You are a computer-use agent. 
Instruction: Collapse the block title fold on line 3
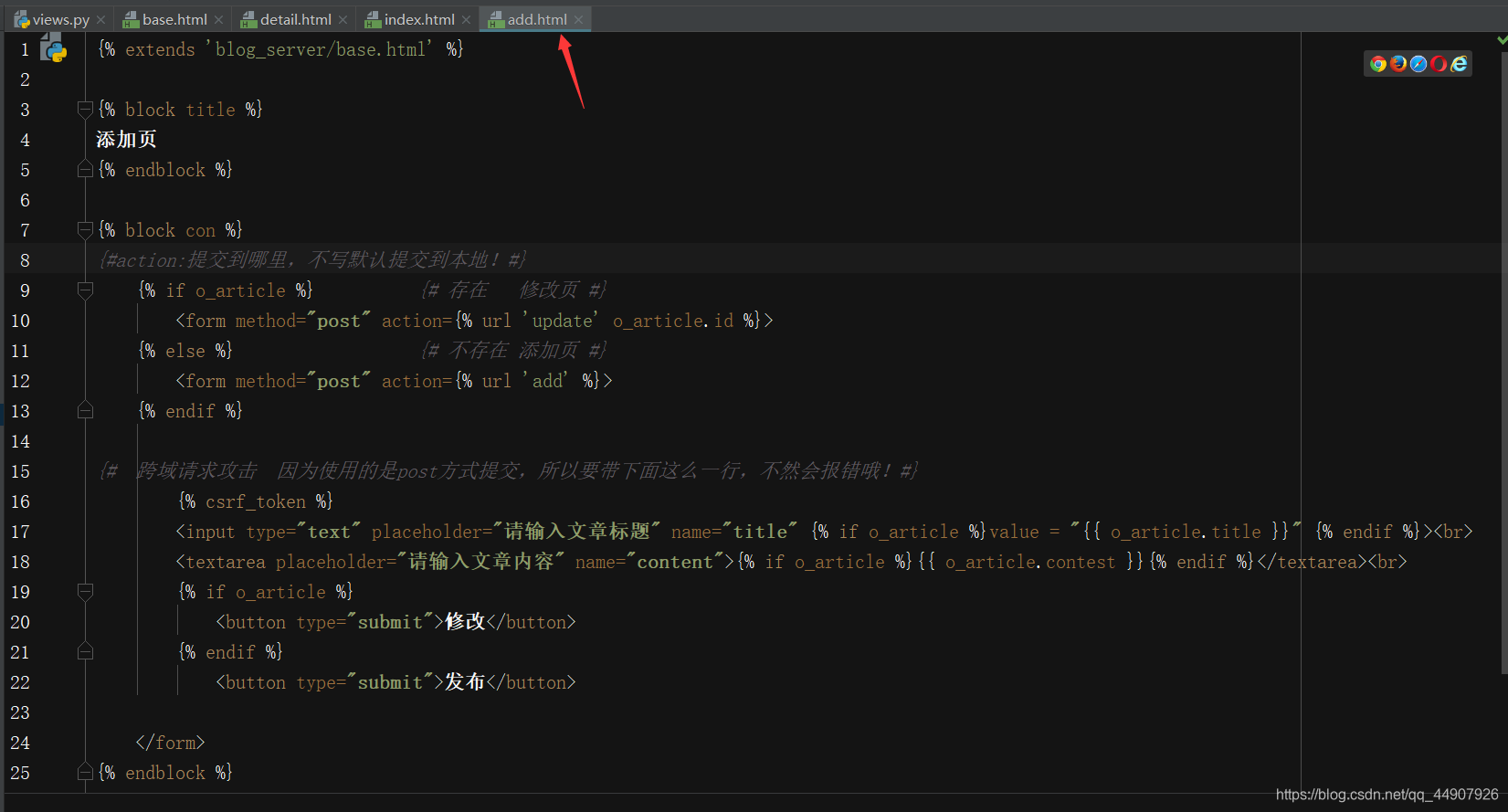[x=85, y=110]
